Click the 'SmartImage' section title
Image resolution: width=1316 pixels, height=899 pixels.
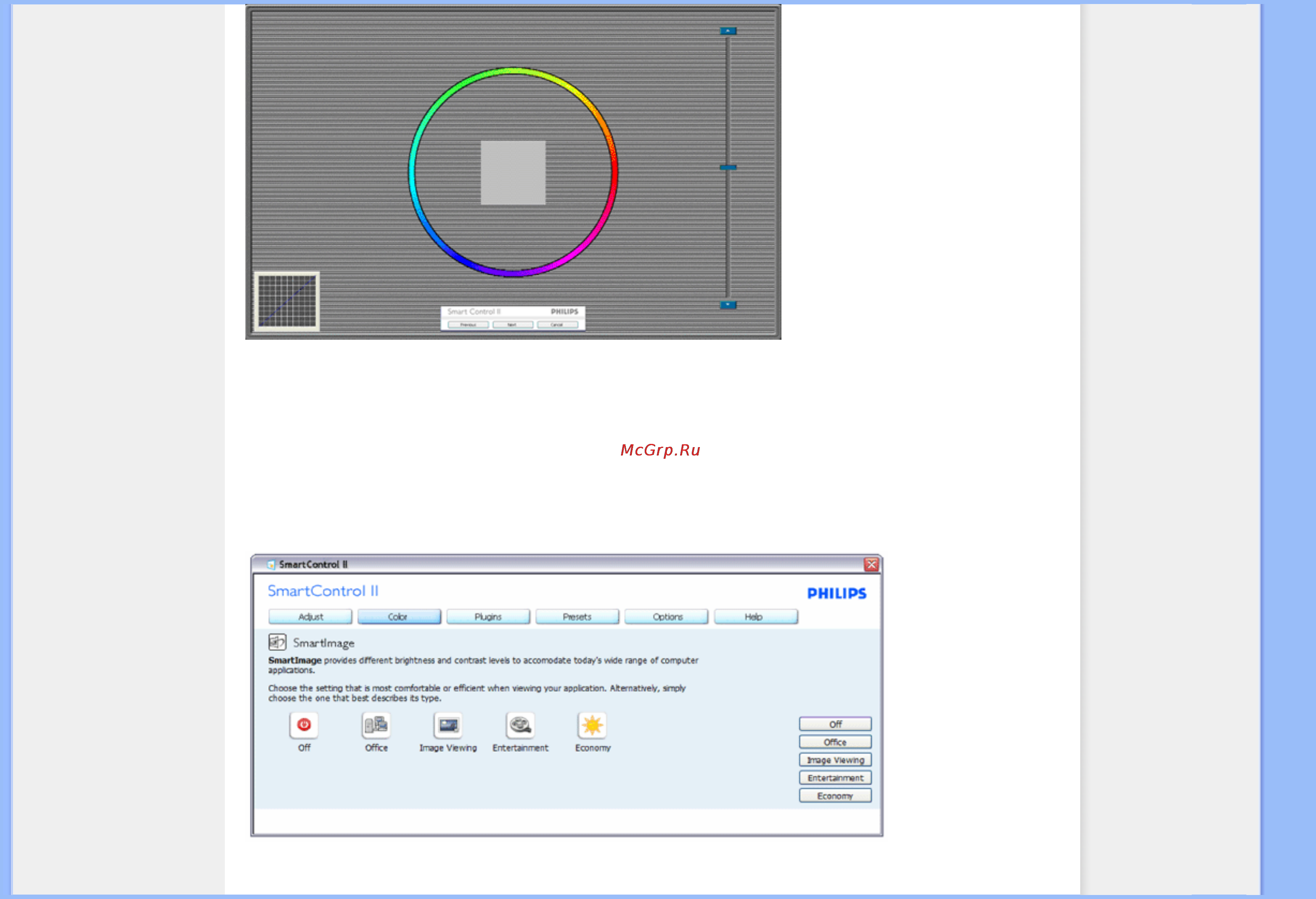[323, 643]
